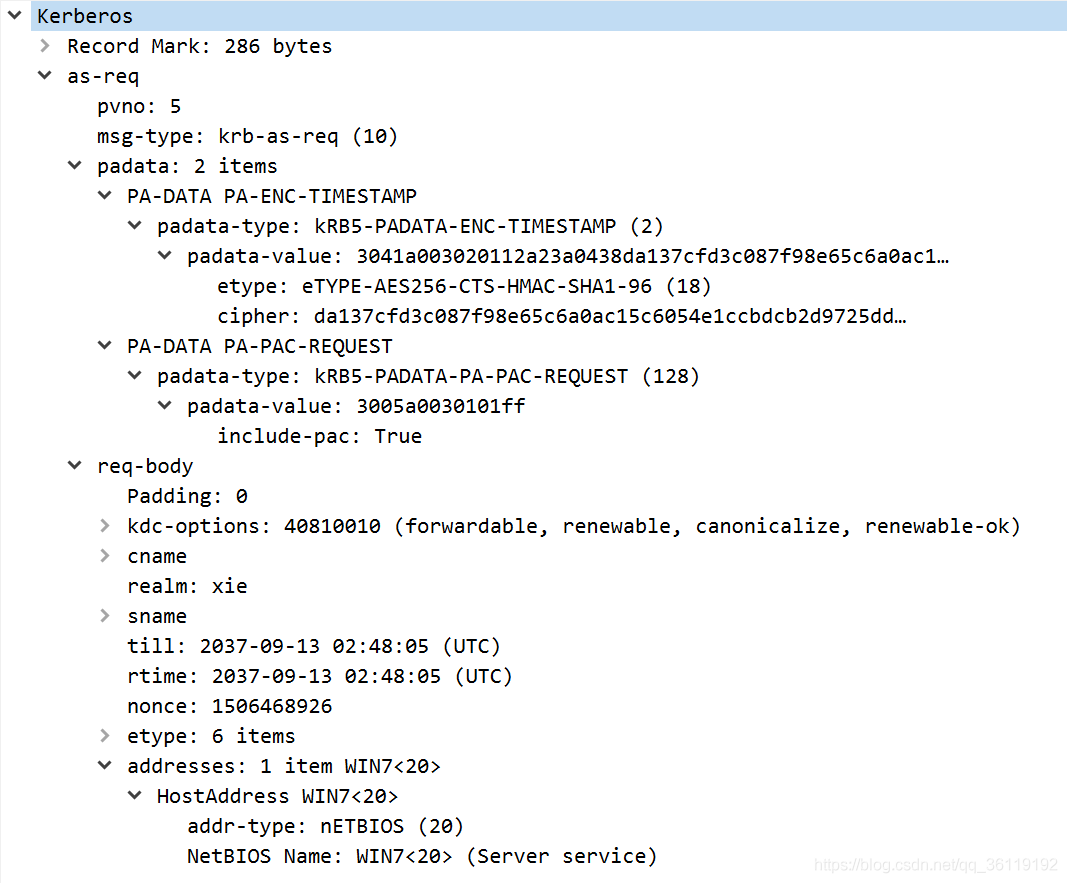Collapse the padata: 2 items node
Screen dimensions: 1067x883
tap(75, 165)
